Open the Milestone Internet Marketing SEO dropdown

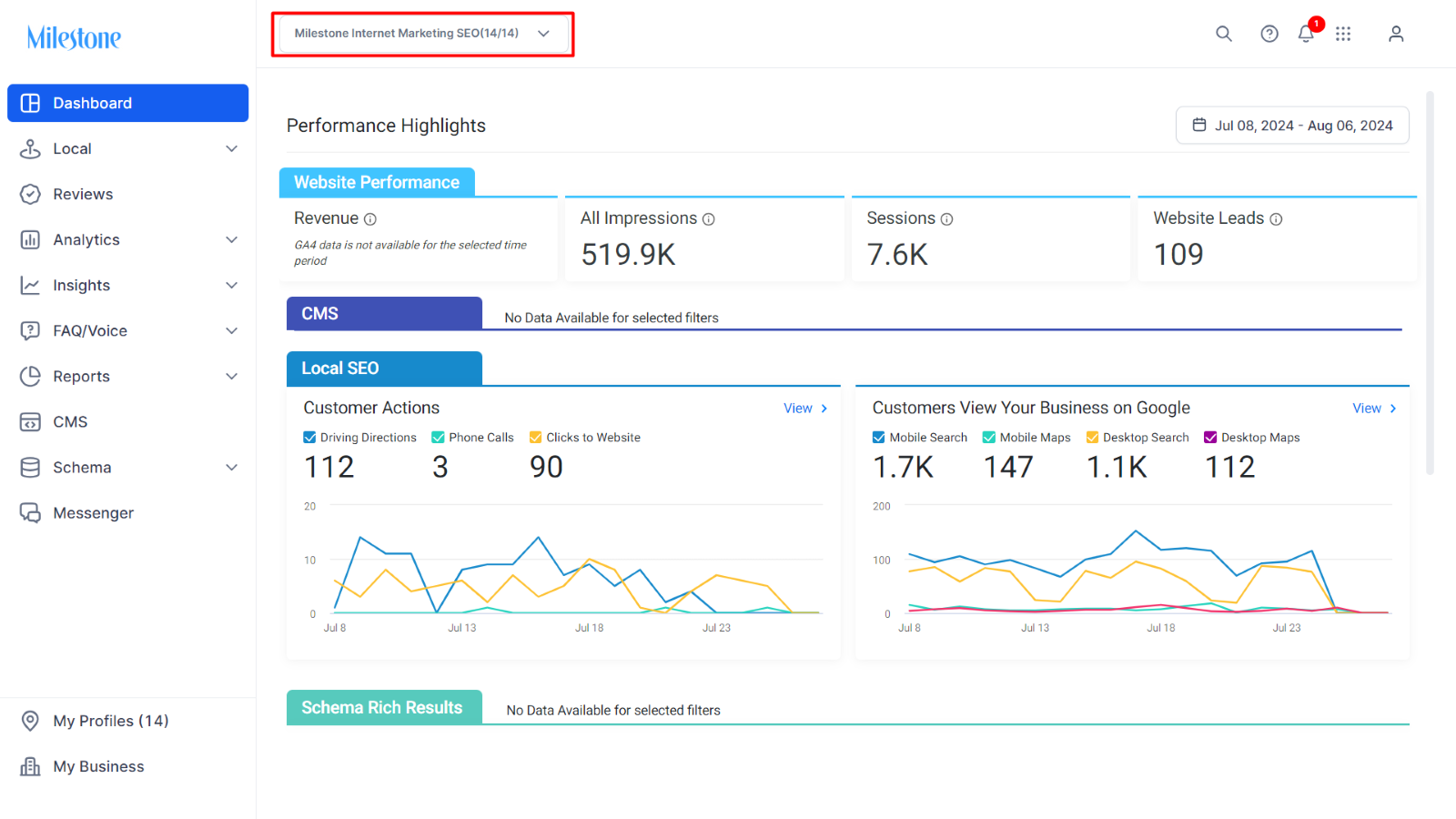(422, 34)
